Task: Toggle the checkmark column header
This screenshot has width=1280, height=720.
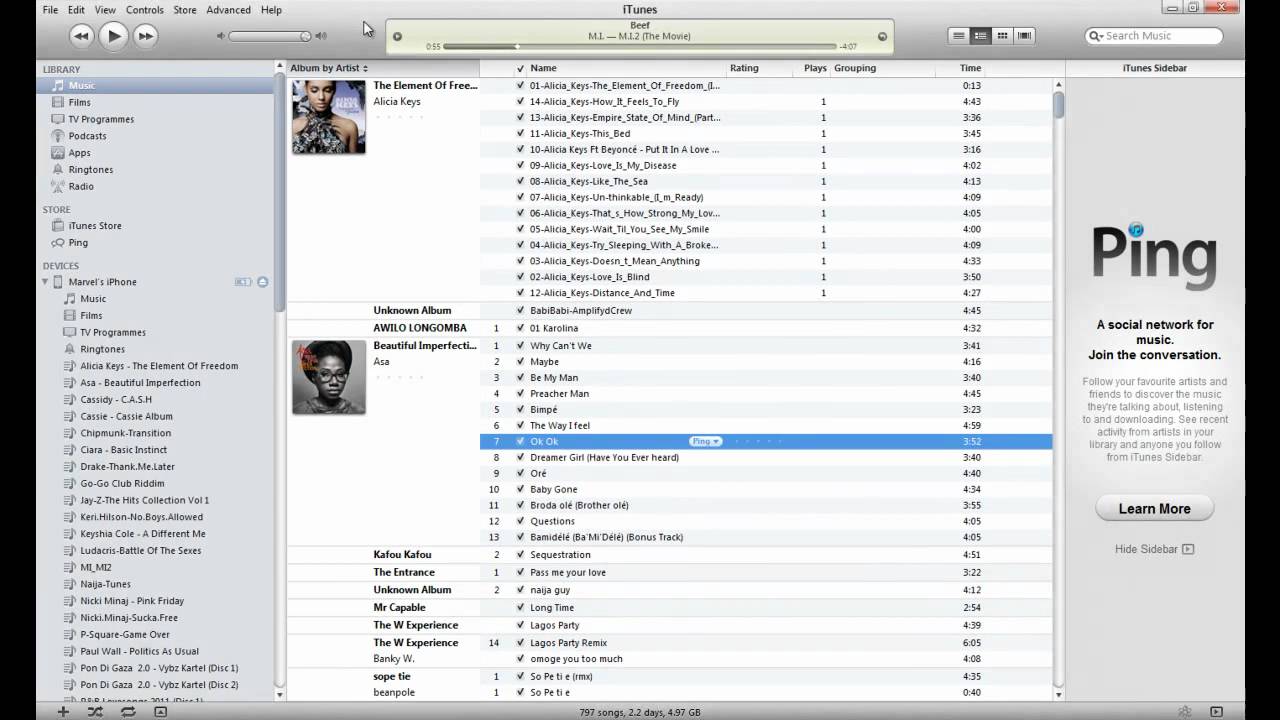Action: [520, 69]
